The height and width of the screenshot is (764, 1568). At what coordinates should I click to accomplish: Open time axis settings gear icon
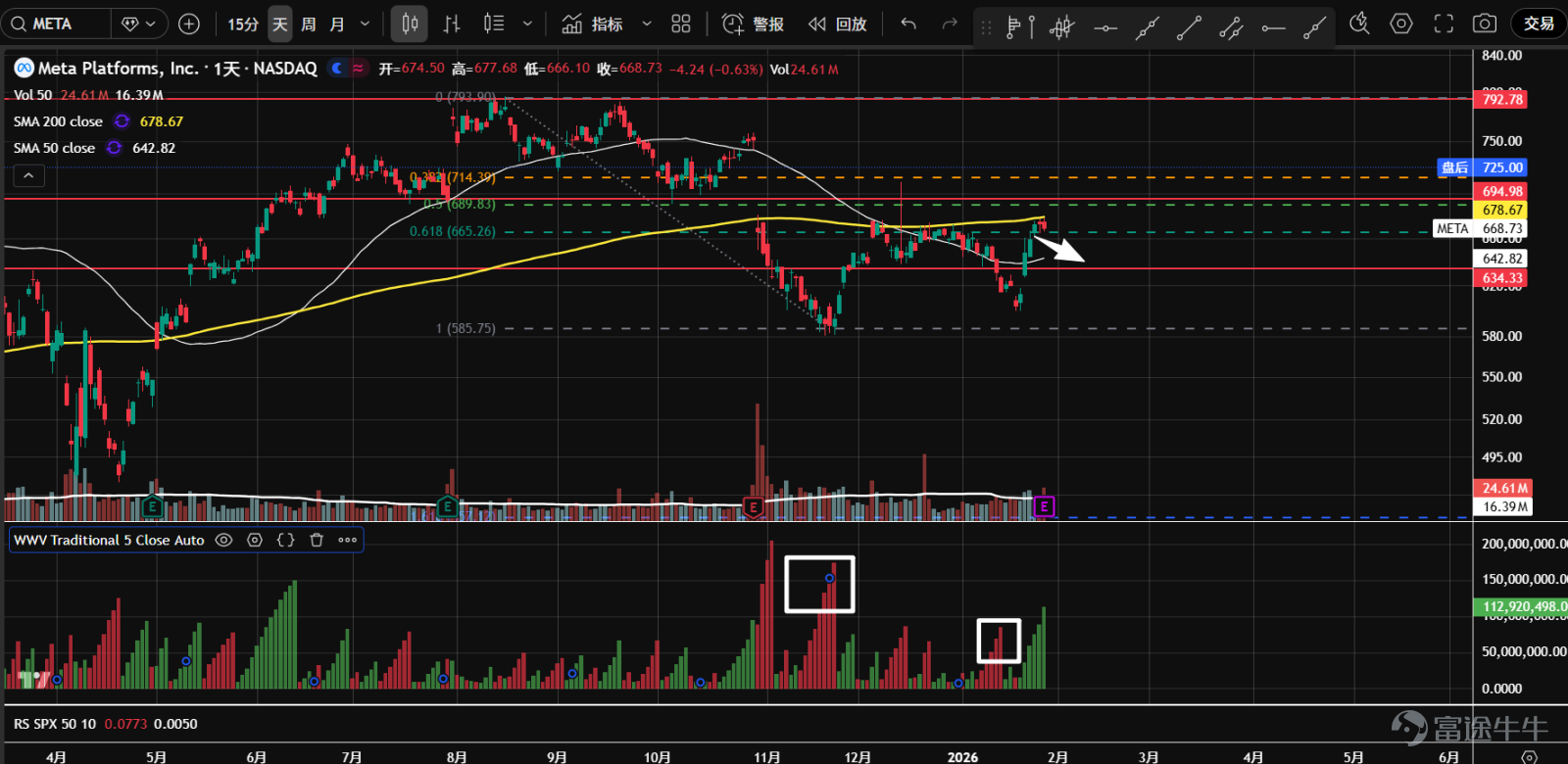1528,756
